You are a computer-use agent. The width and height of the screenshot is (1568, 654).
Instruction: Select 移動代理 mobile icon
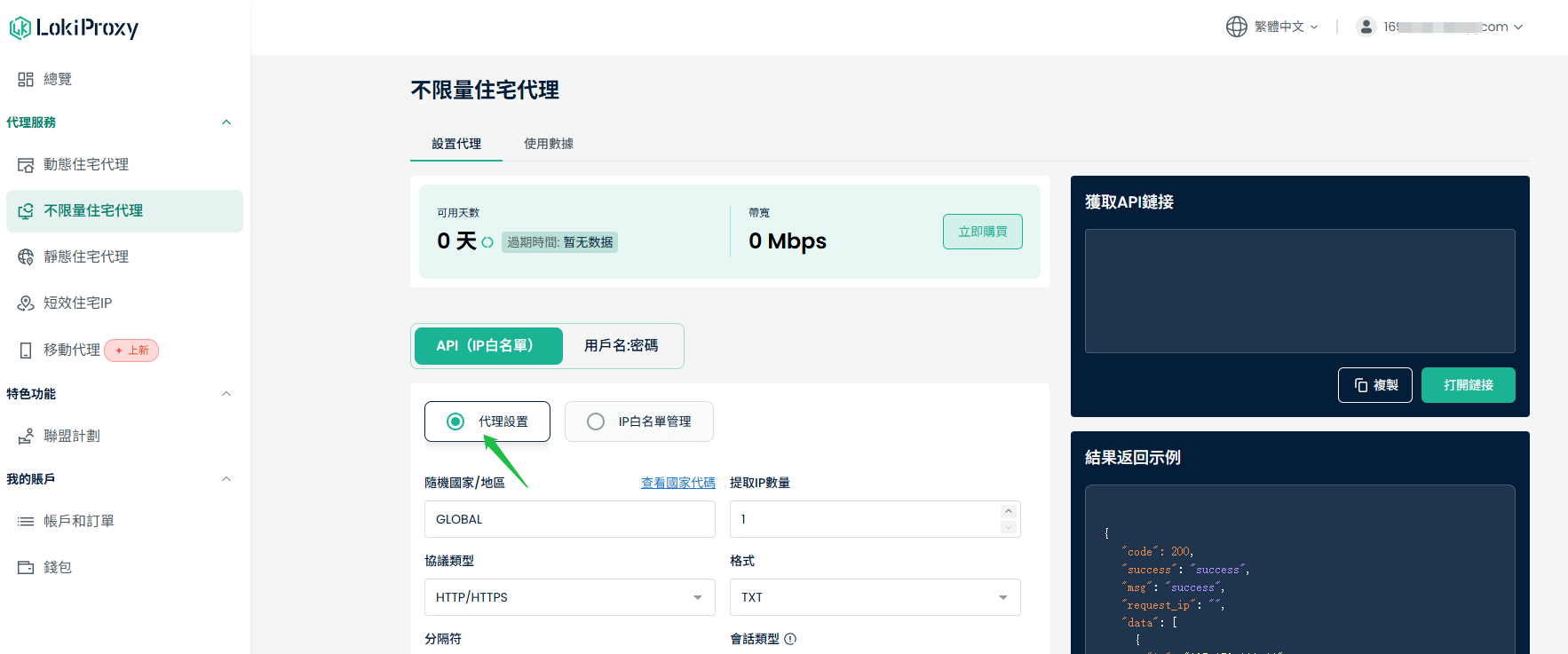[26, 351]
